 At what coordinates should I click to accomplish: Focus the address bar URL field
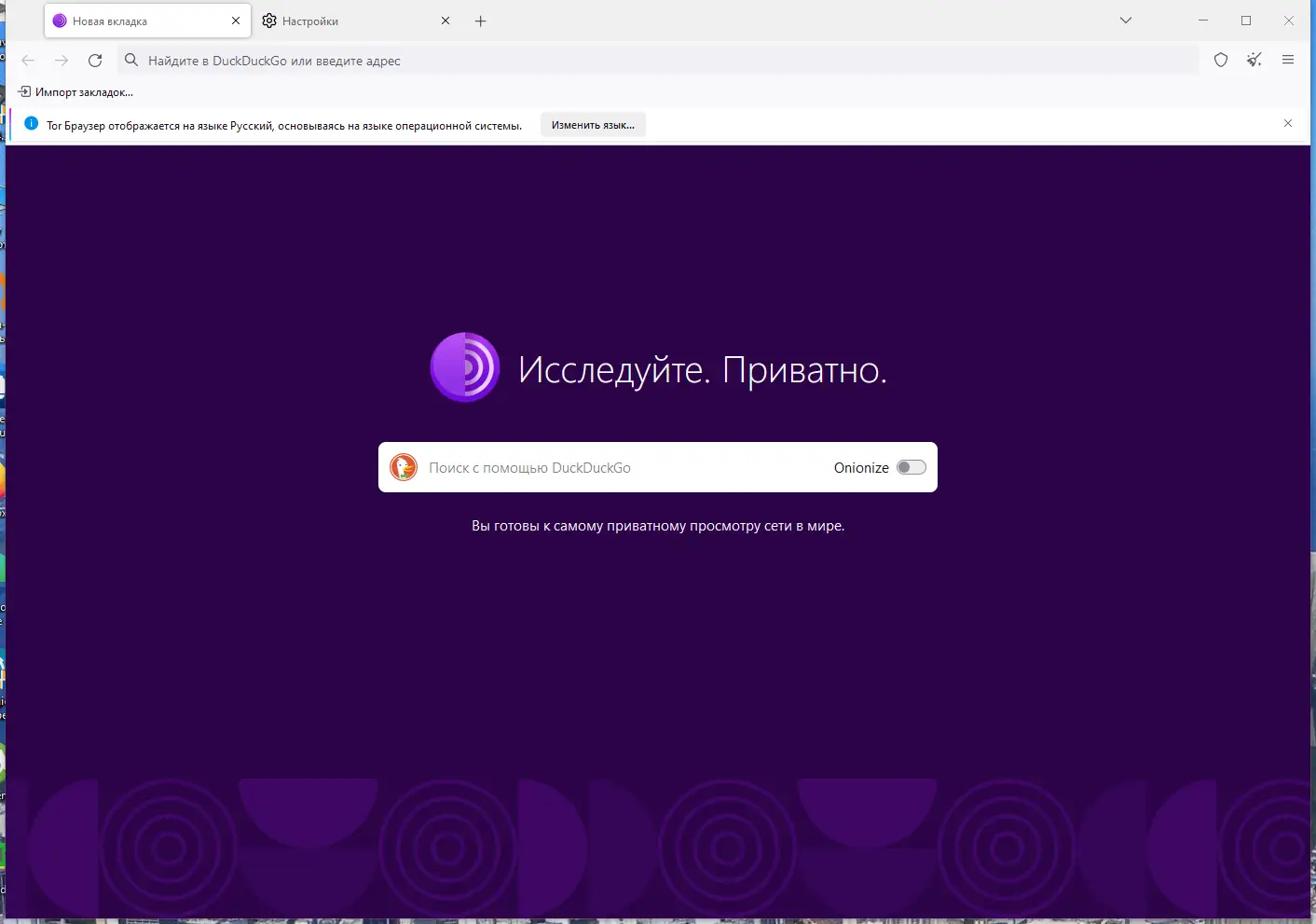[657, 61]
